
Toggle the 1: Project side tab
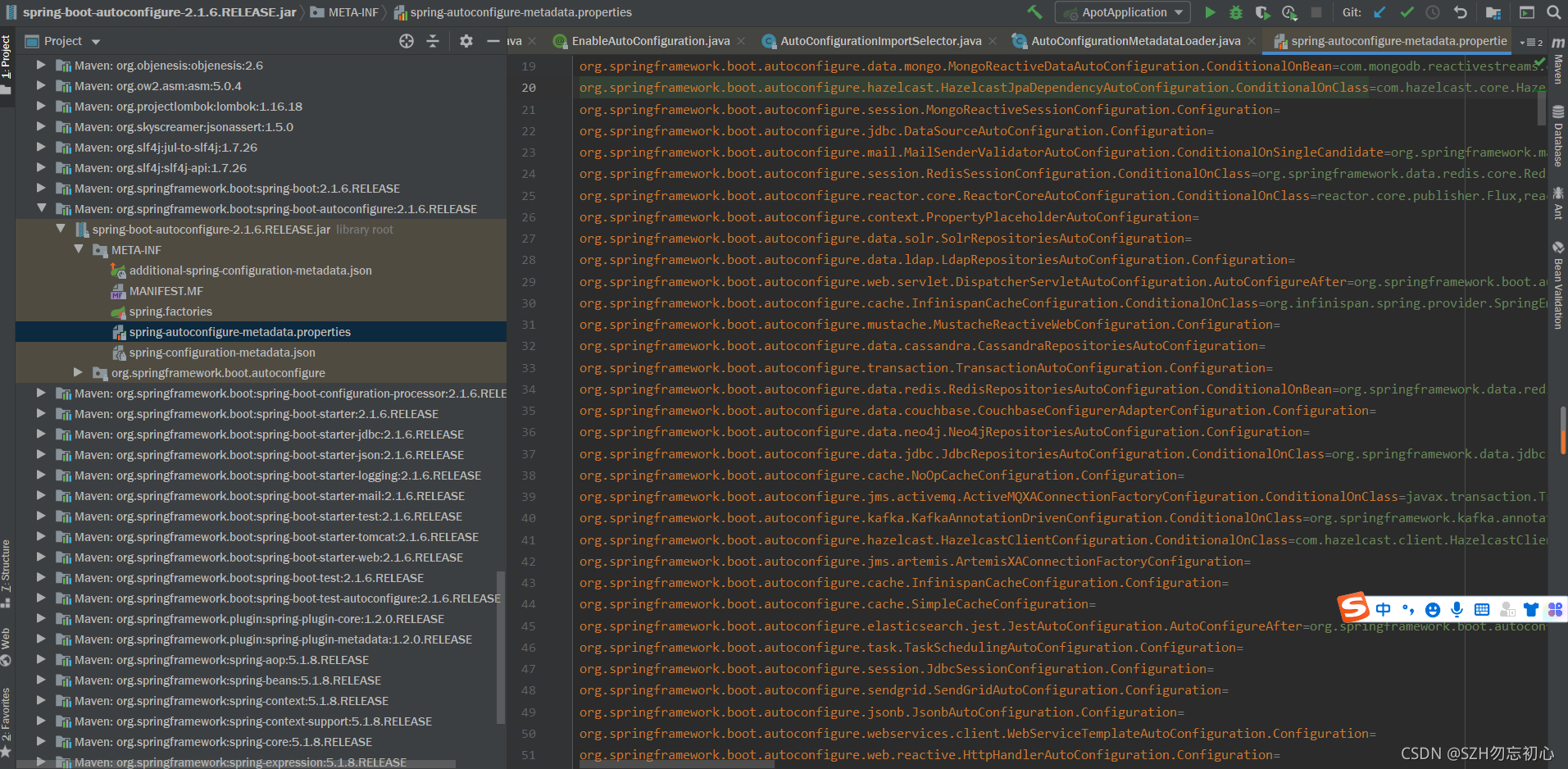(x=7, y=65)
